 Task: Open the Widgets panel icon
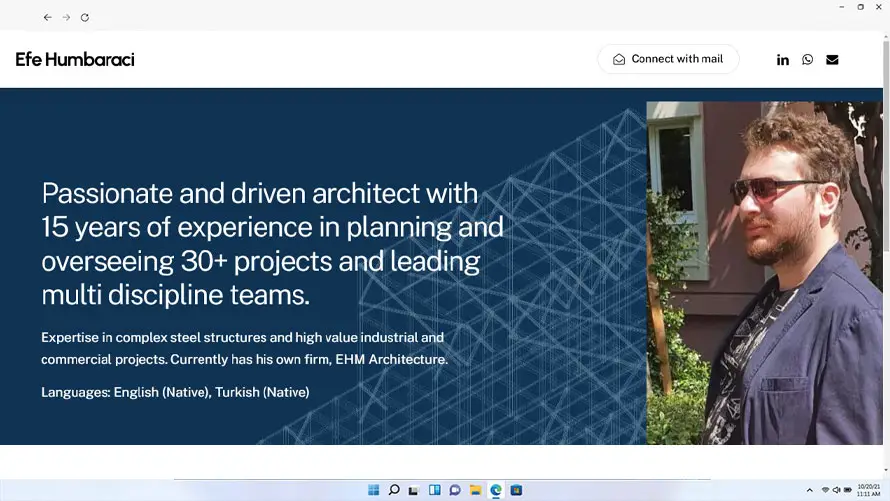click(x=434, y=490)
